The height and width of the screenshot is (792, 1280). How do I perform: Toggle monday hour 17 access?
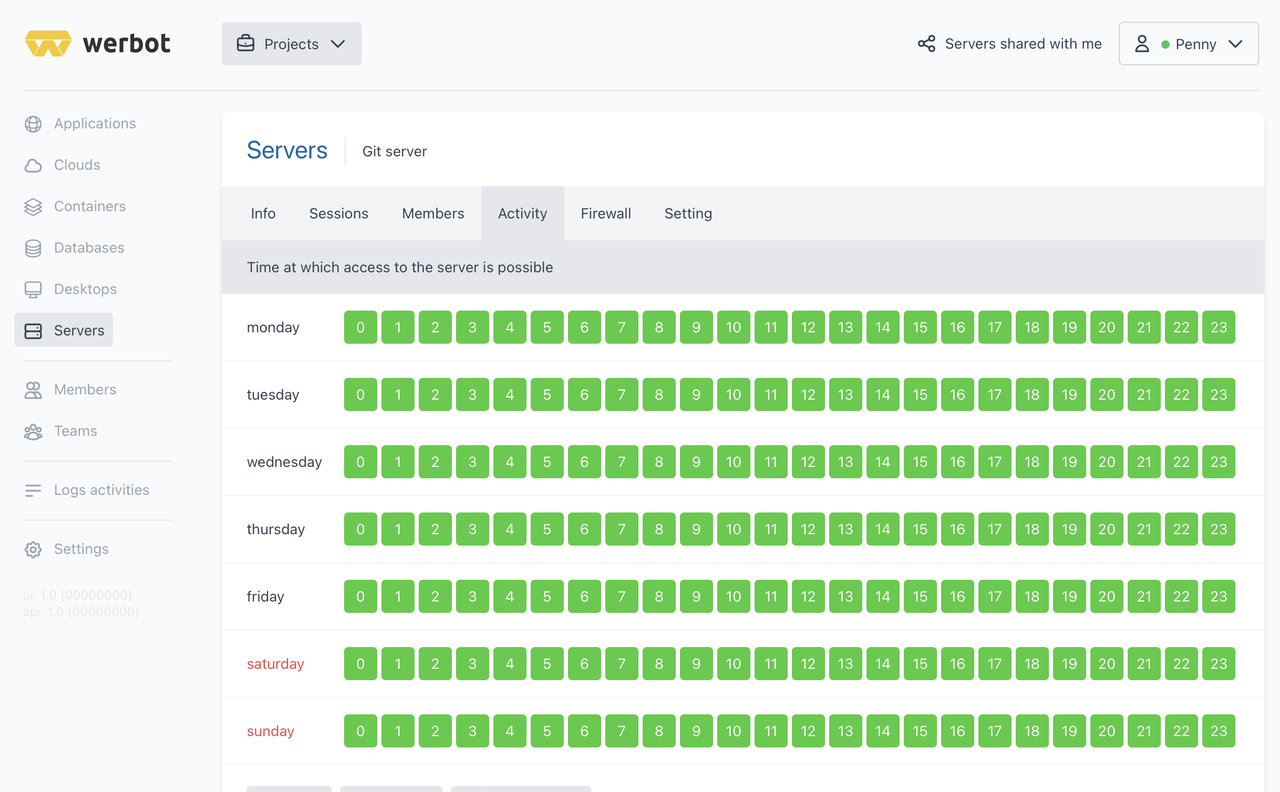coord(995,328)
